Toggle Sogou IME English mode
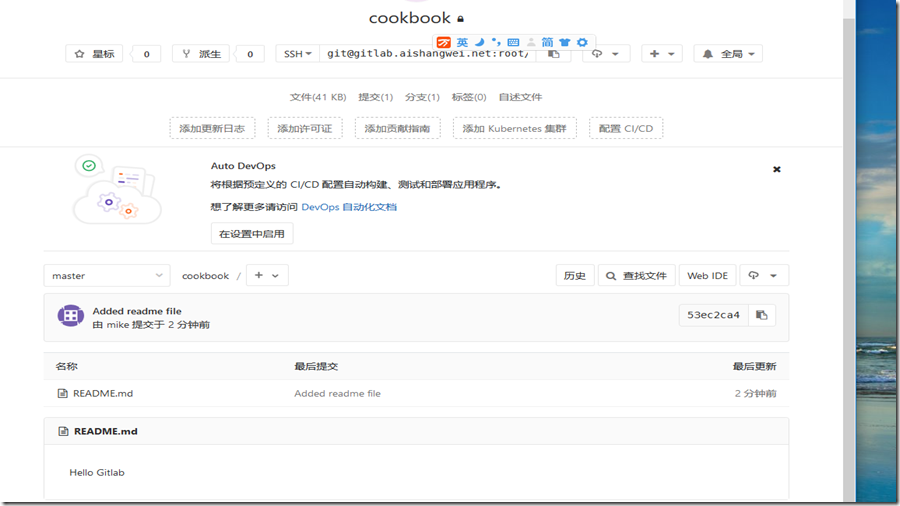 [x=462, y=43]
